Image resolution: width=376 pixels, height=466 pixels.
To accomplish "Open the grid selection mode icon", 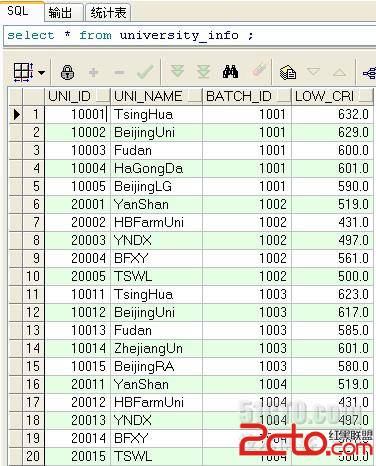I will tap(23, 71).
